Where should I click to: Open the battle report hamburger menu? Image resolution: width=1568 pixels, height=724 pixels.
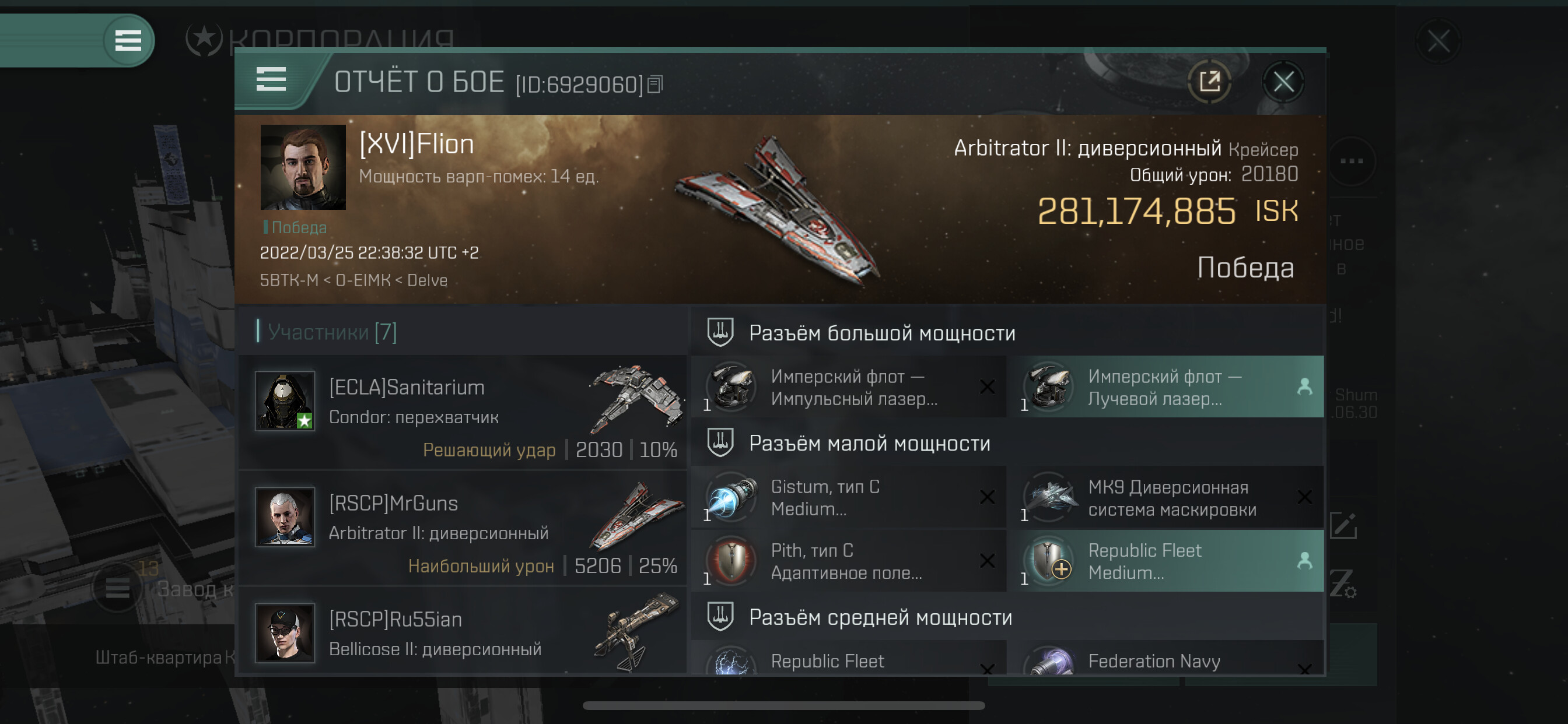271,80
